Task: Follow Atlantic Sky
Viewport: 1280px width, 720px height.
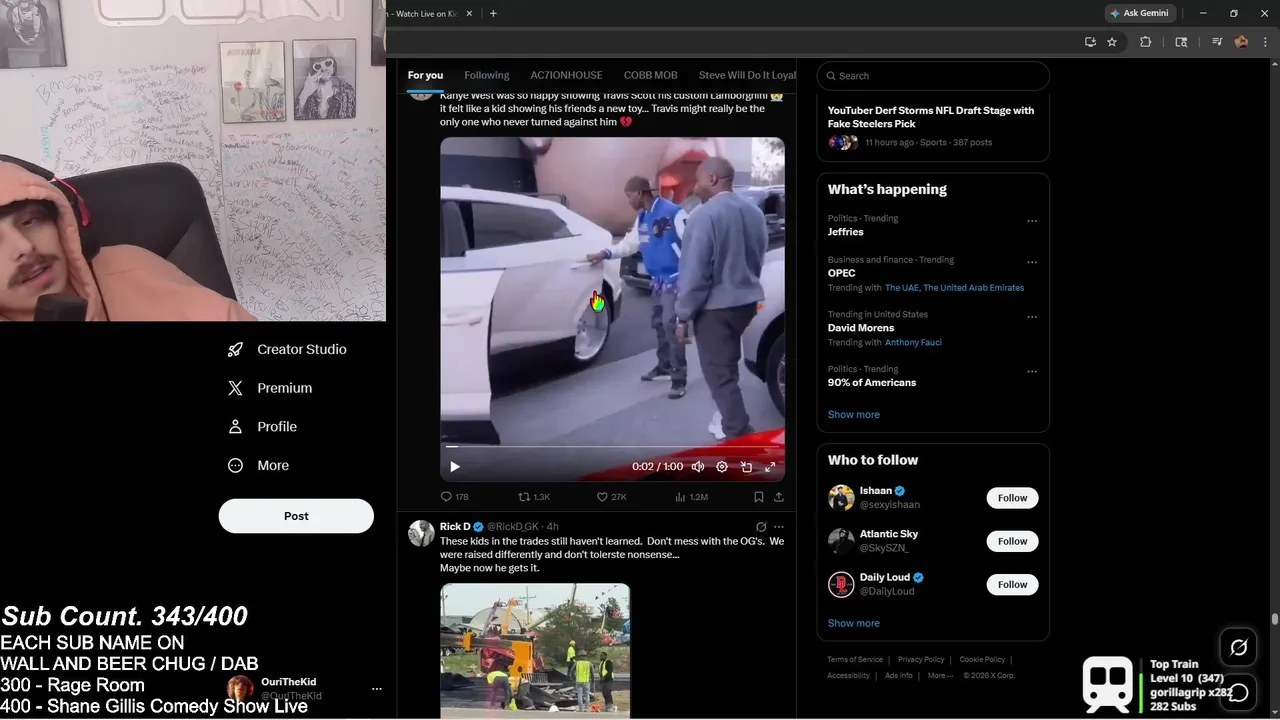Action: (x=1012, y=541)
